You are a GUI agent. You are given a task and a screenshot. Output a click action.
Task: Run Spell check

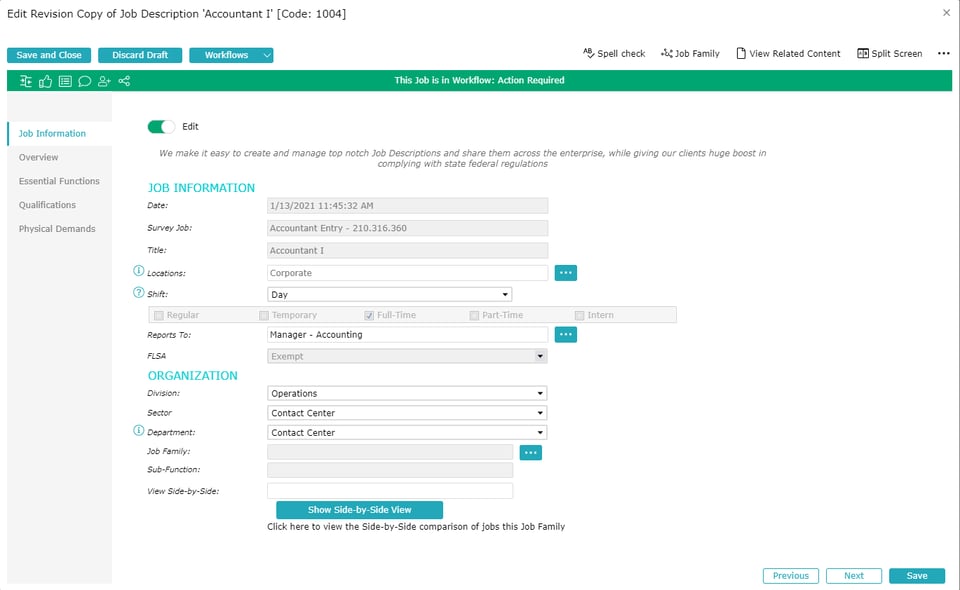point(614,54)
